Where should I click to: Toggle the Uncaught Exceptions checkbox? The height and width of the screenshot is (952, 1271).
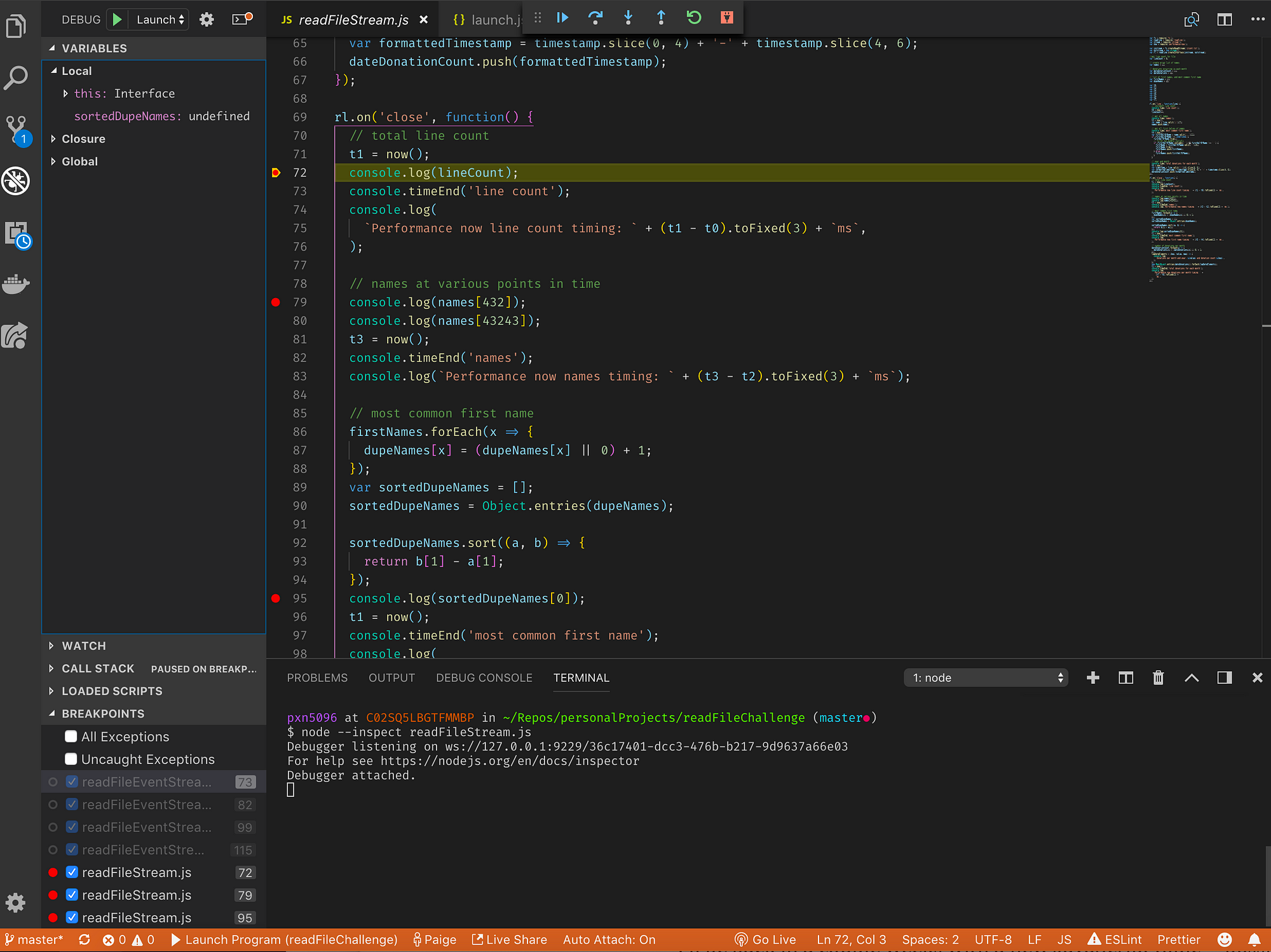69,759
